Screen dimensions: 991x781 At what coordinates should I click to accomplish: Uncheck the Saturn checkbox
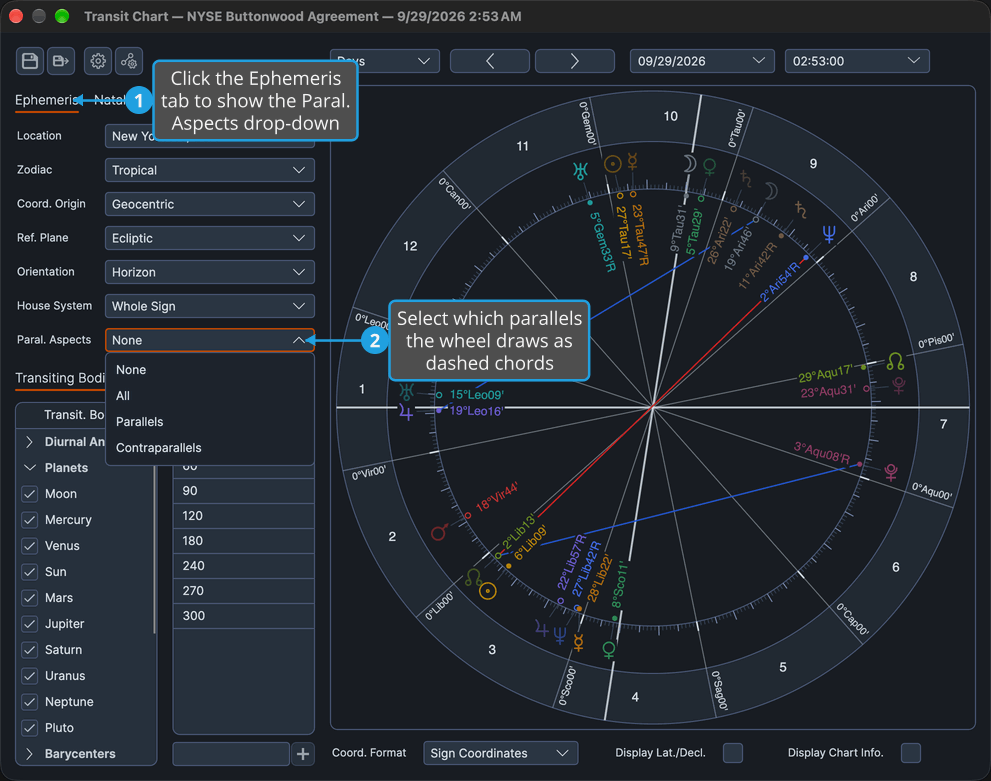coord(30,650)
